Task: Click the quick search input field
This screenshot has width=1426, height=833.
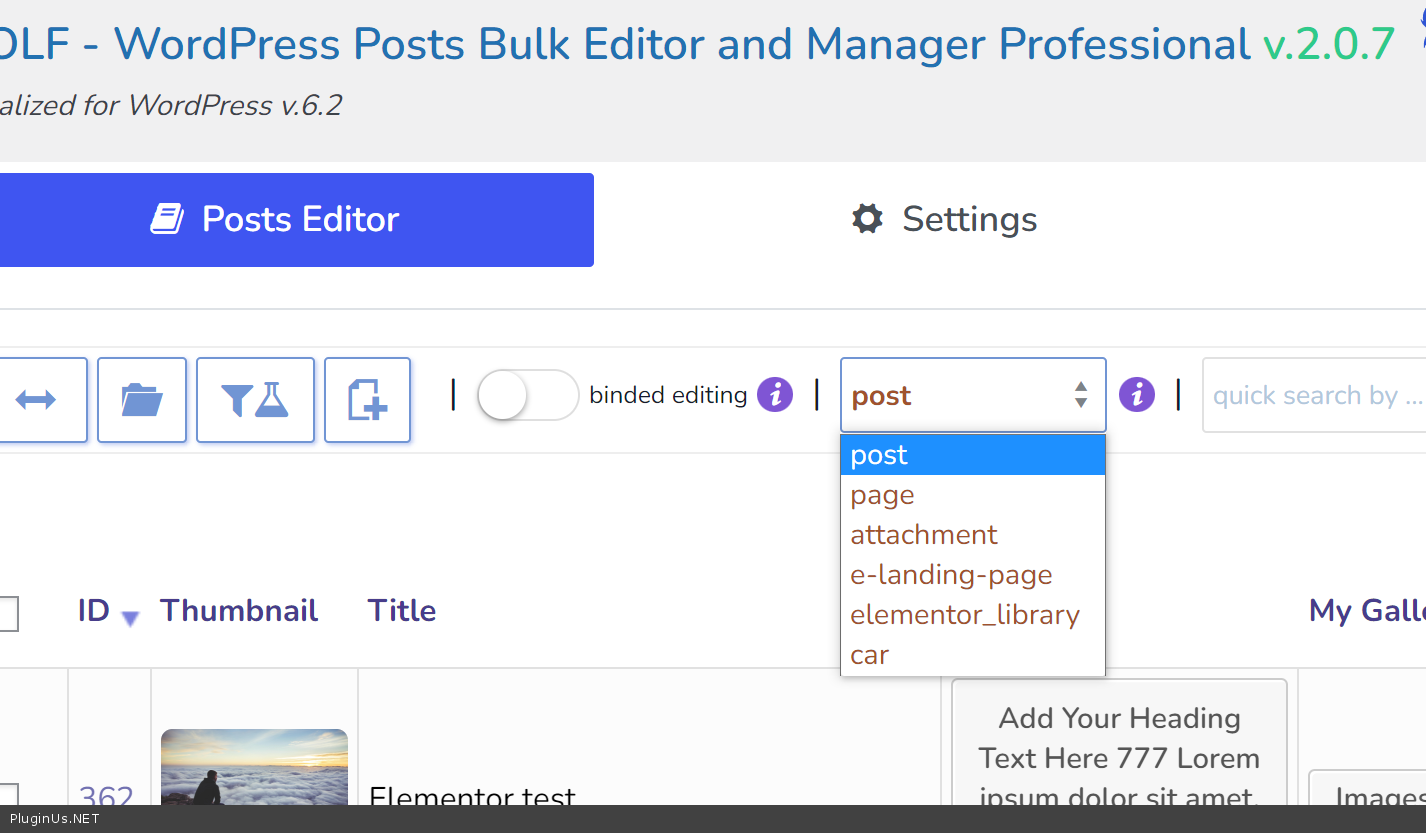Action: pyautogui.click(x=1315, y=396)
